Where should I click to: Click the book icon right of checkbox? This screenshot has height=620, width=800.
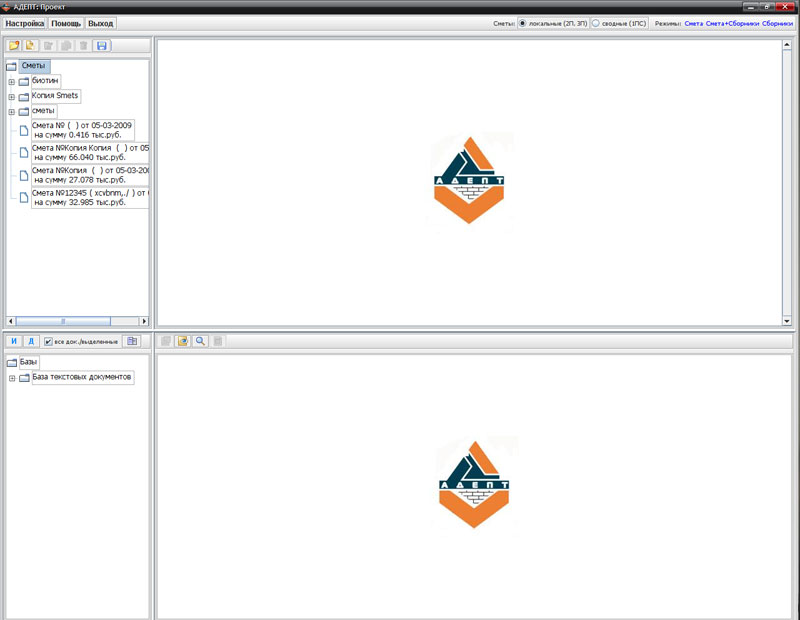point(132,341)
